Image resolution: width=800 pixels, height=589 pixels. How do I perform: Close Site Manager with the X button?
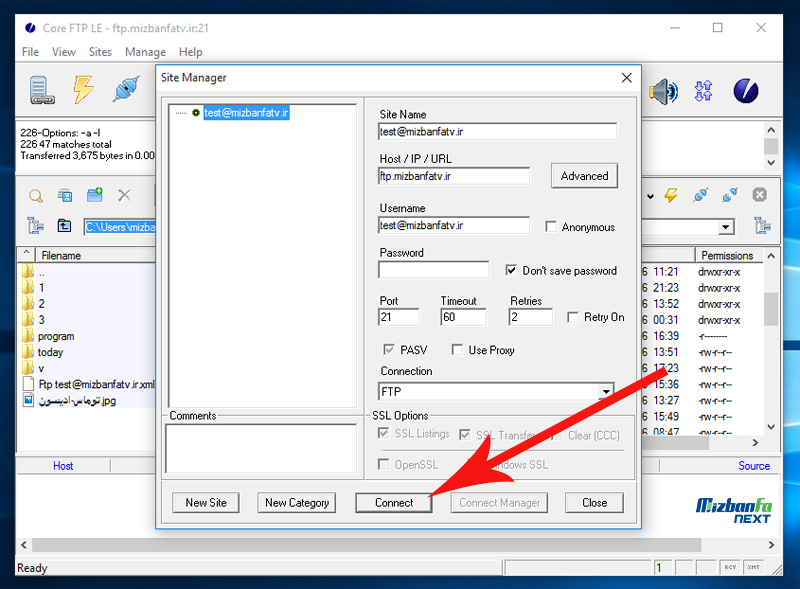(x=627, y=78)
